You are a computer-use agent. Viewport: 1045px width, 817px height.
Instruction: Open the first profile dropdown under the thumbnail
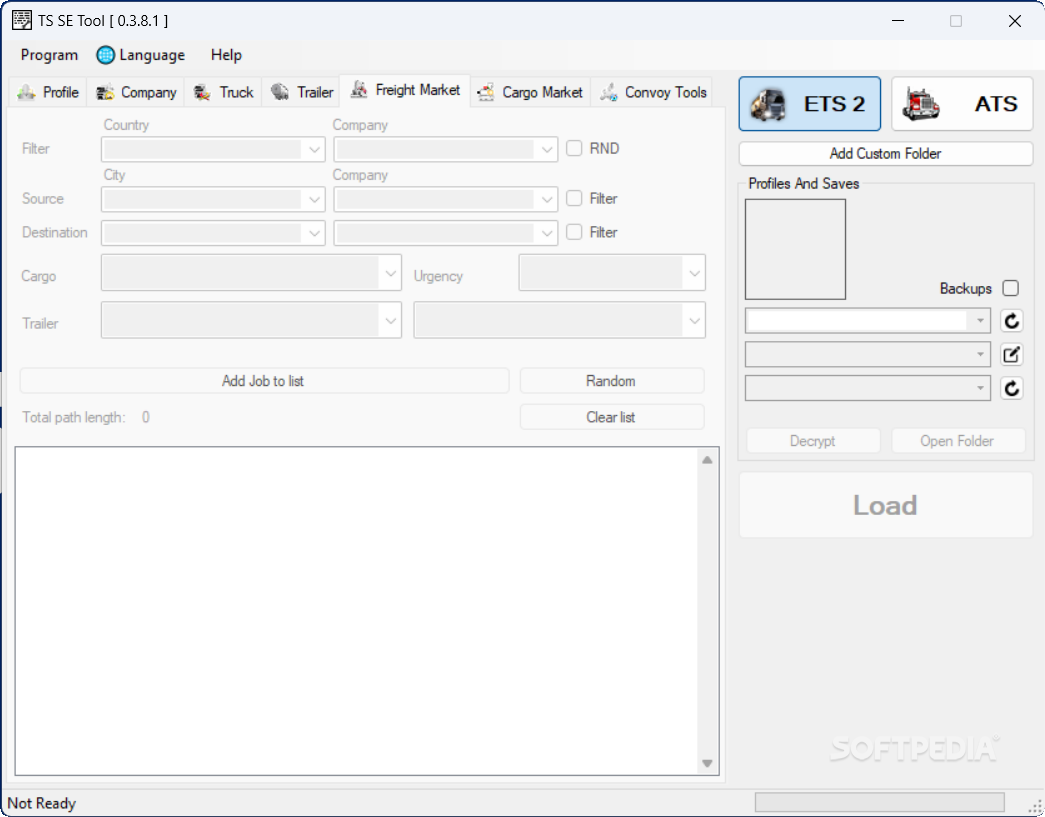pyautogui.click(x=868, y=321)
